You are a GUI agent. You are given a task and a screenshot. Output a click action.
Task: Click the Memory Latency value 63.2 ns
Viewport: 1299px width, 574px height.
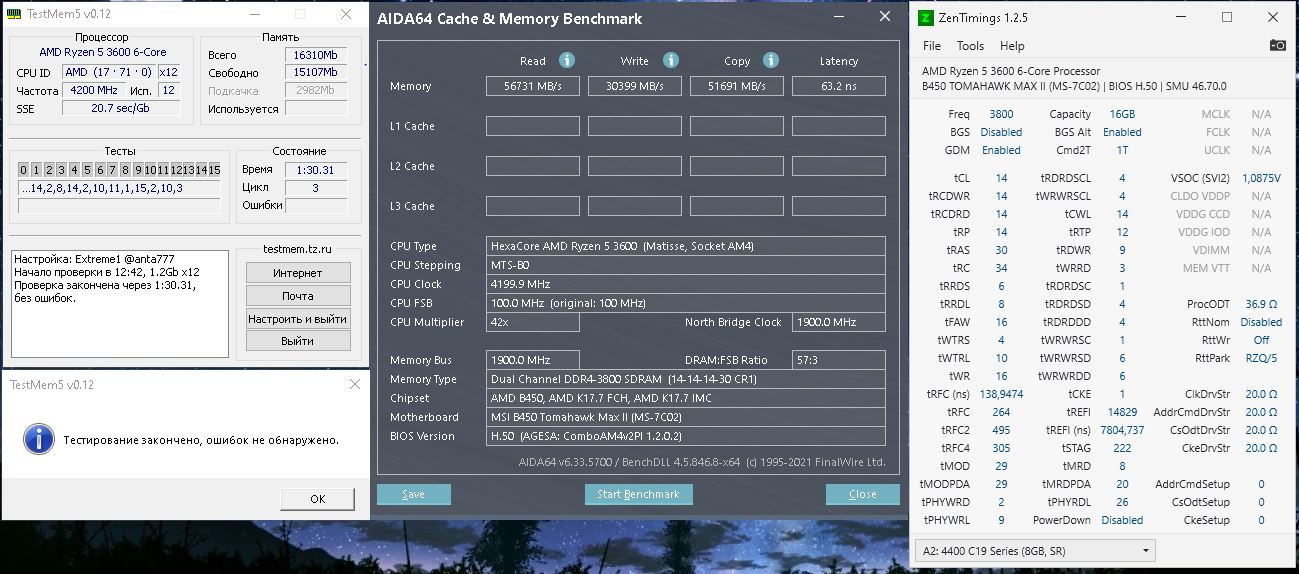point(839,86)
